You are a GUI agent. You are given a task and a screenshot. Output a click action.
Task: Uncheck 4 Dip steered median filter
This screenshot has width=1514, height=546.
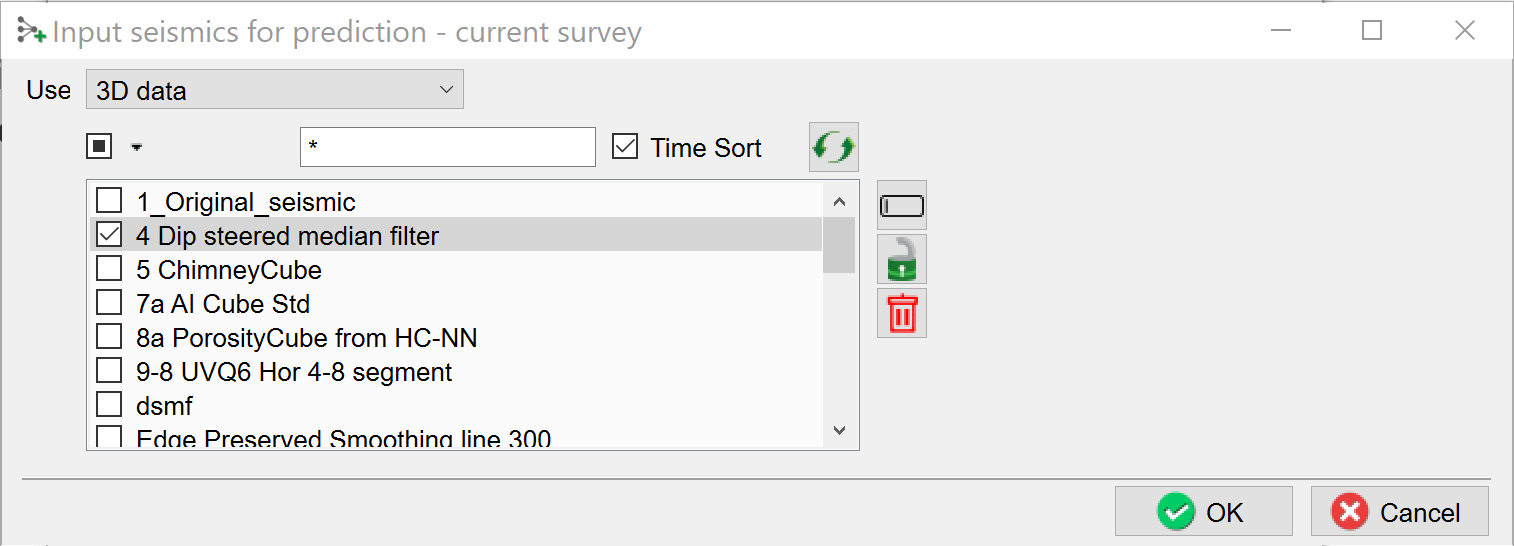[109, 236]
